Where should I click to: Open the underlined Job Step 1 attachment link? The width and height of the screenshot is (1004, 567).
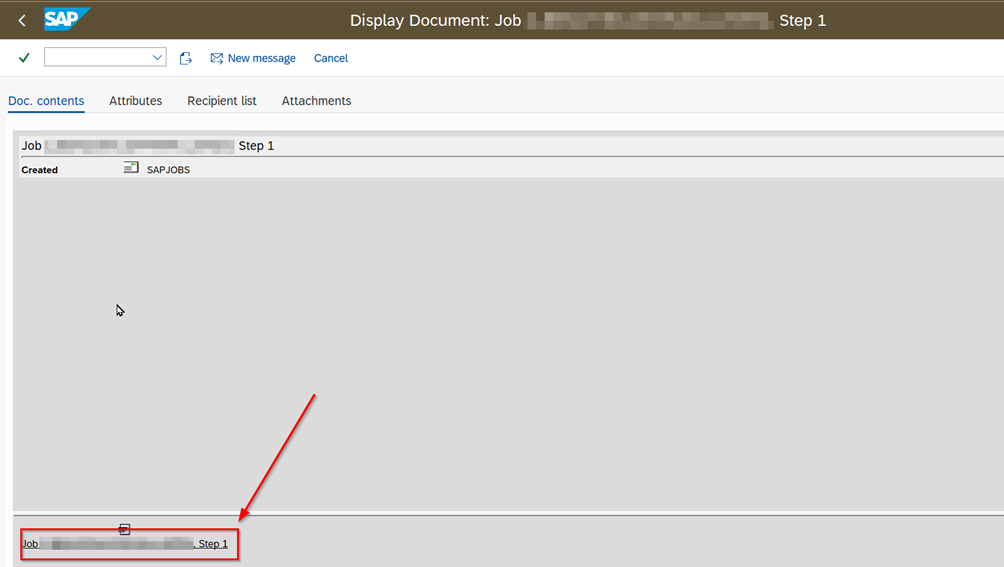pyautogui.click(x=125, y=544)
